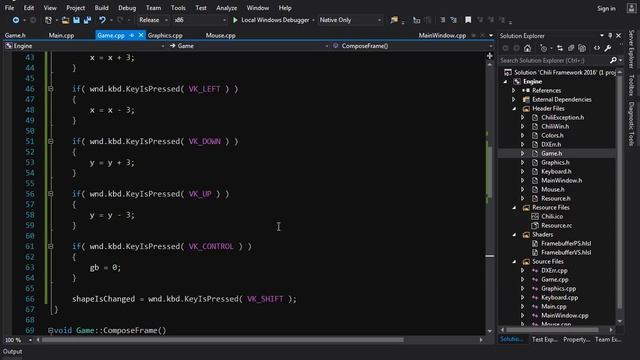Collapse the Source Files folder

click(x=514, y=262)
